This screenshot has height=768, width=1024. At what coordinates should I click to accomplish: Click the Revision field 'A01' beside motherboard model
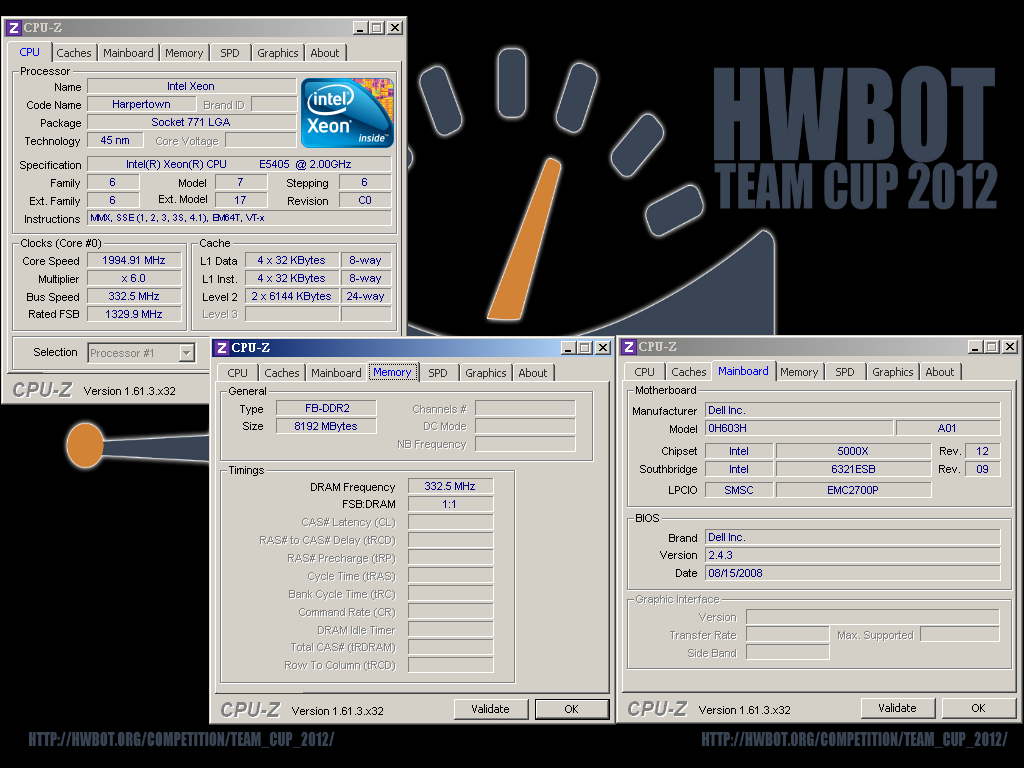pos(948,428)
